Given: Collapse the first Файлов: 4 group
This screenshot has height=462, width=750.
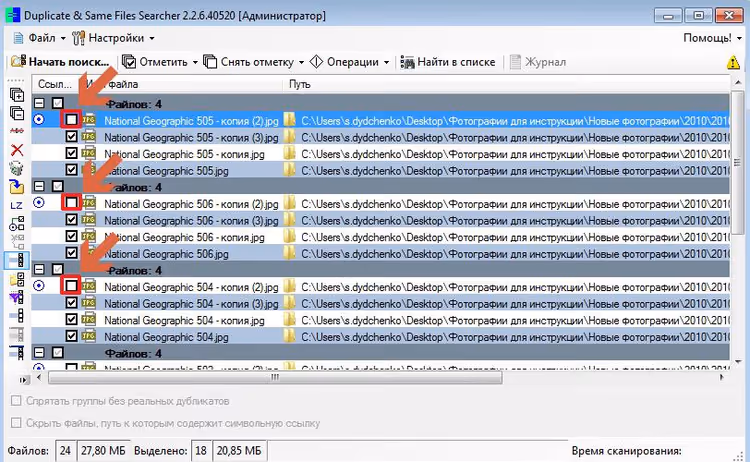Looking at the screenshot, I should click(39, 103).
